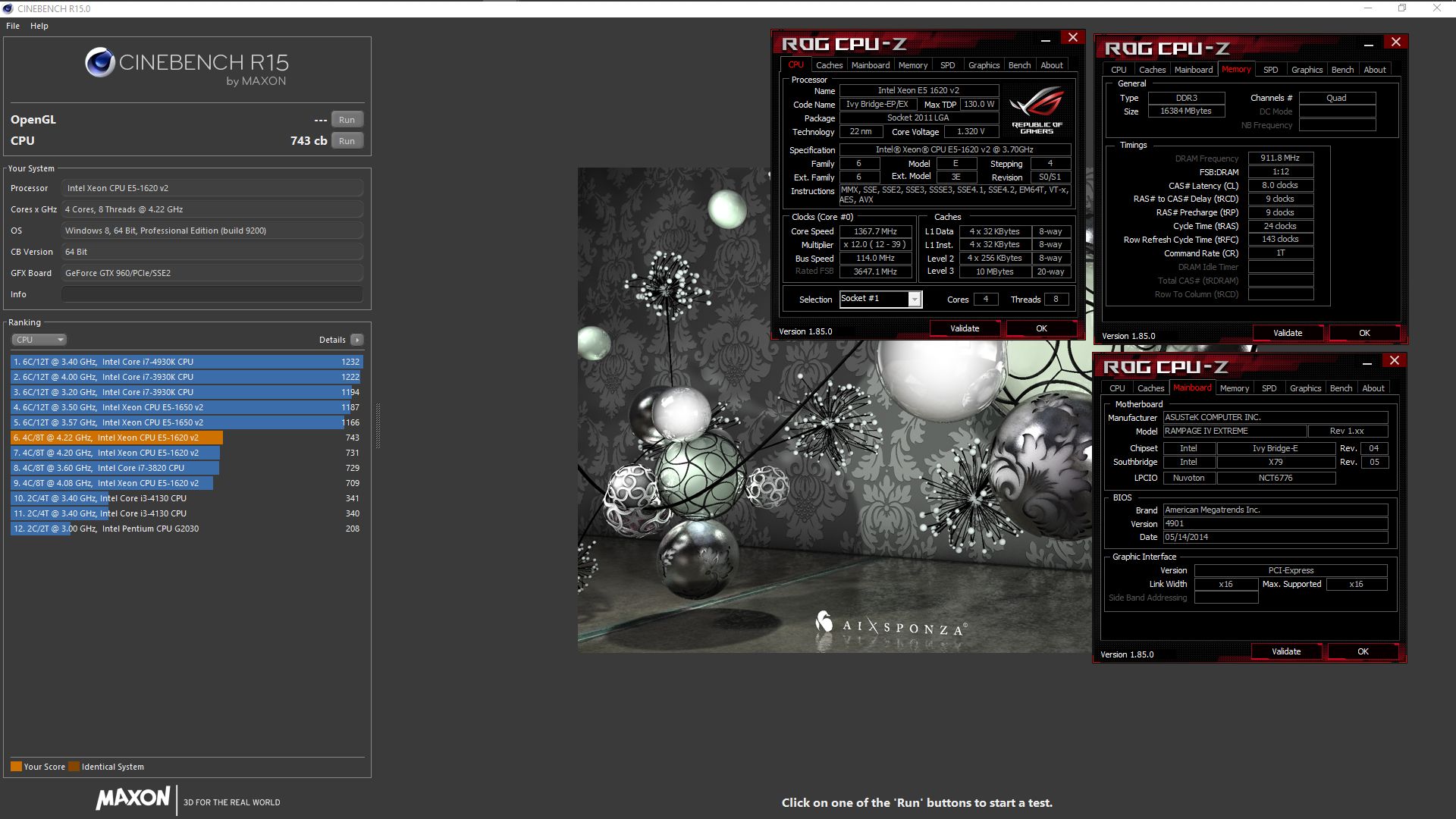1456x819 pixels.
Task: Click Validate in CPU-Z Memory window
Action: click(1288, 333)
